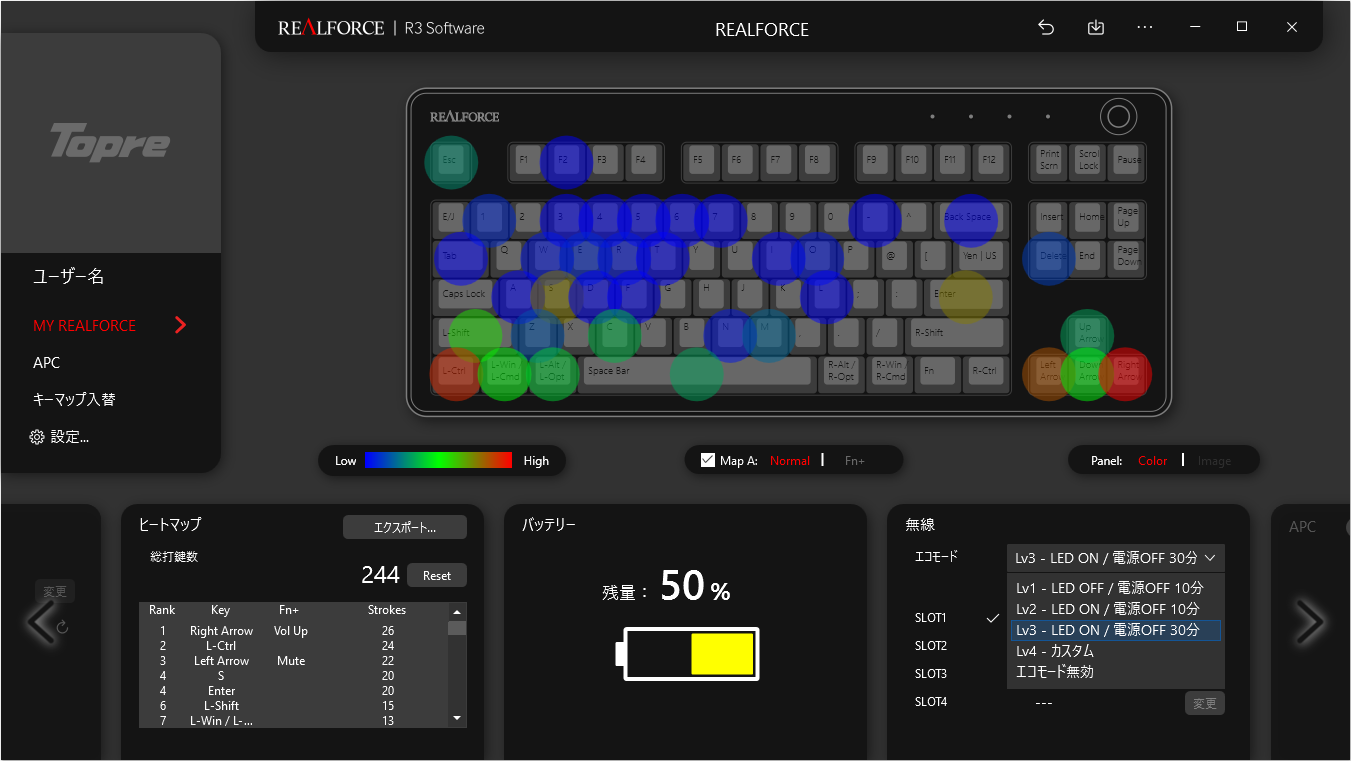Click the undo arrow icon in title bar
The height and width of the screenshot is (761, 1351).
[1046, 27]
